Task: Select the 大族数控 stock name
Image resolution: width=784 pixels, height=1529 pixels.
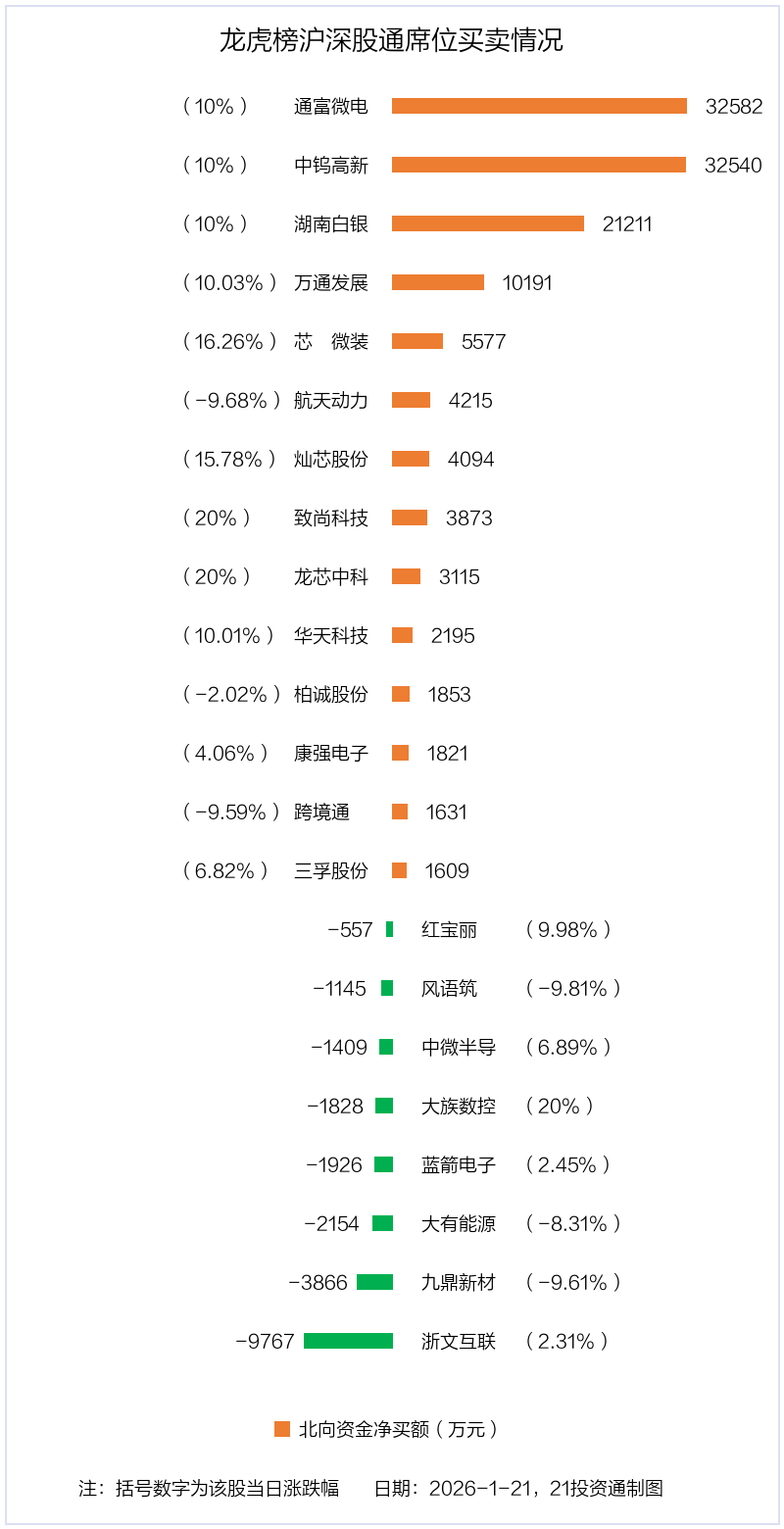Action: pos(459,1106)
